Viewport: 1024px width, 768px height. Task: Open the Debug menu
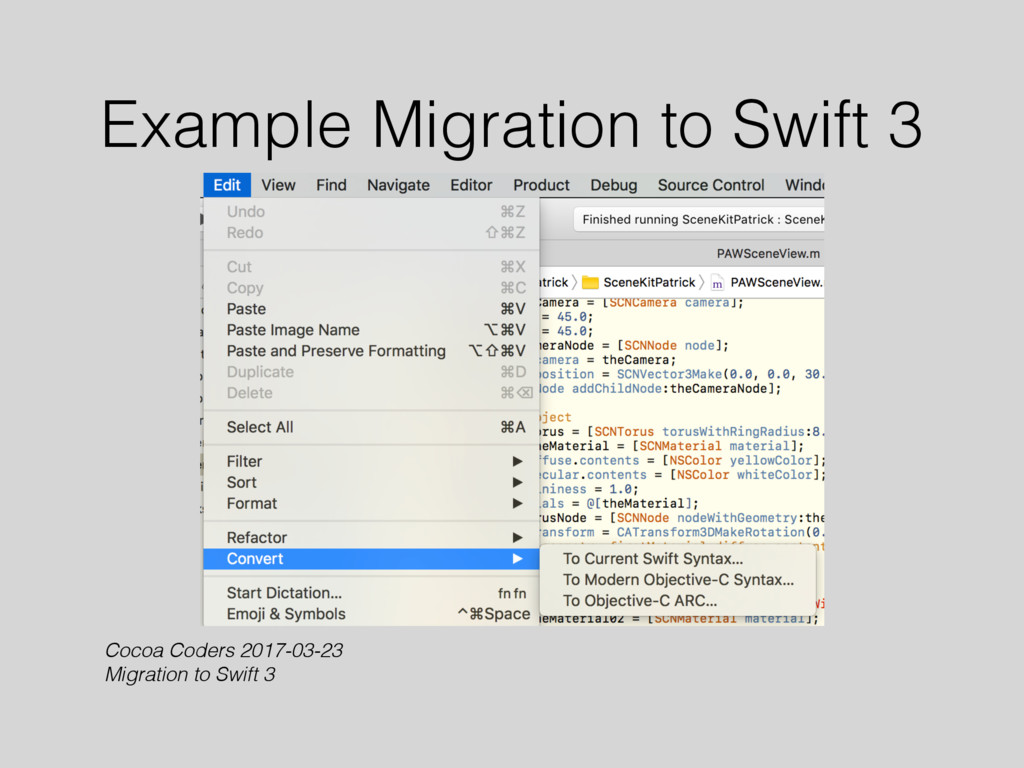[614, 185]
